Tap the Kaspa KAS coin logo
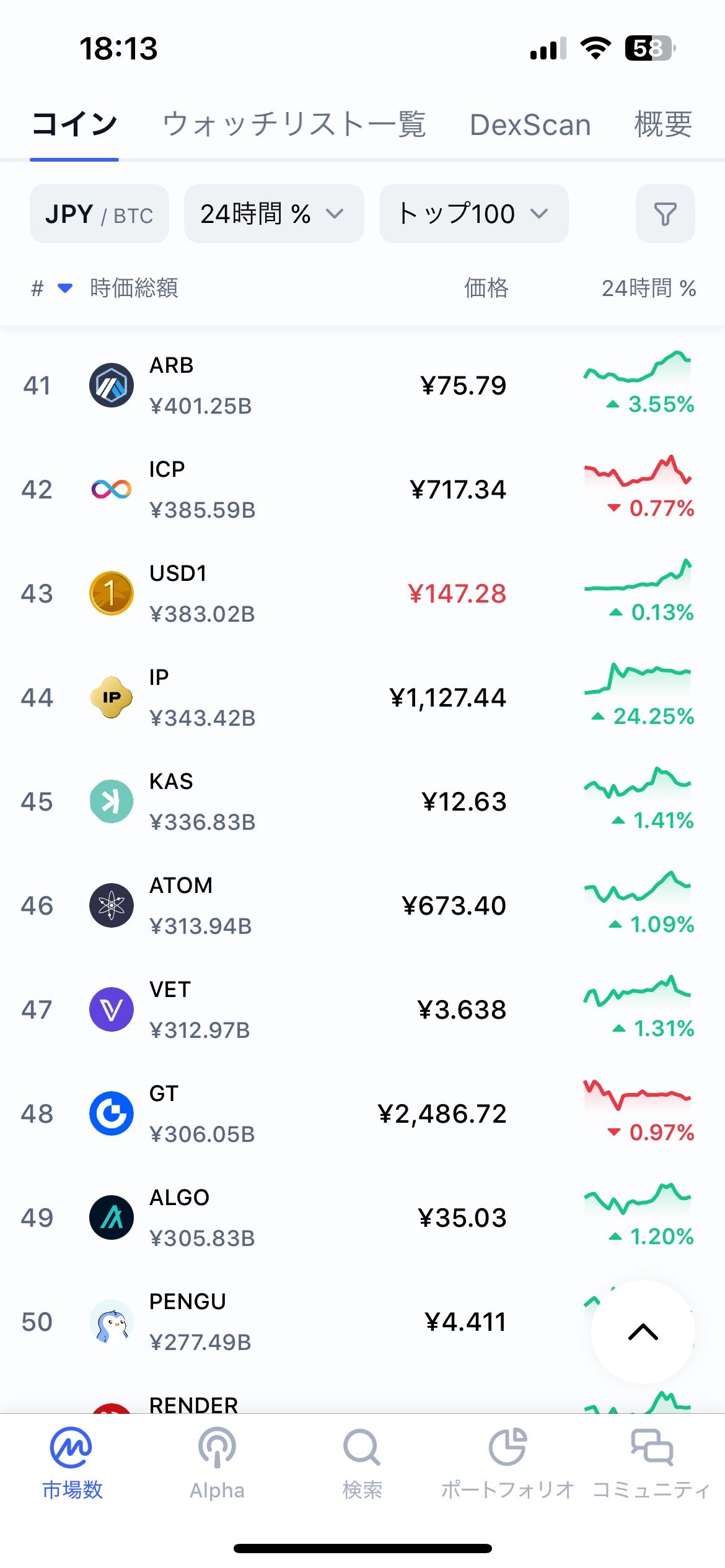 click(112, 801)
